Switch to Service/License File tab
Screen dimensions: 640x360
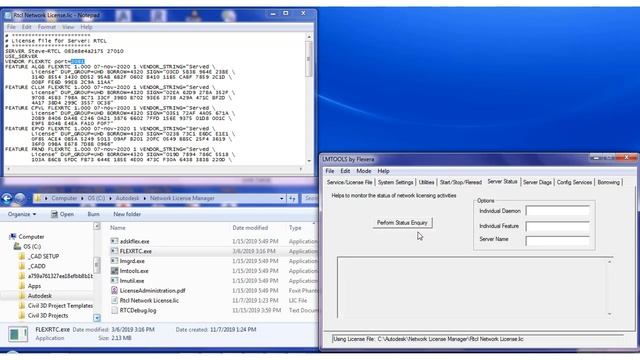(350, 182)
